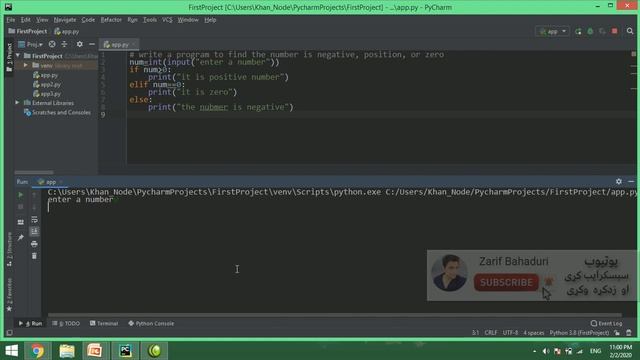Click Python 3.8 interpreter in status bar

click(x=579, y=333)
